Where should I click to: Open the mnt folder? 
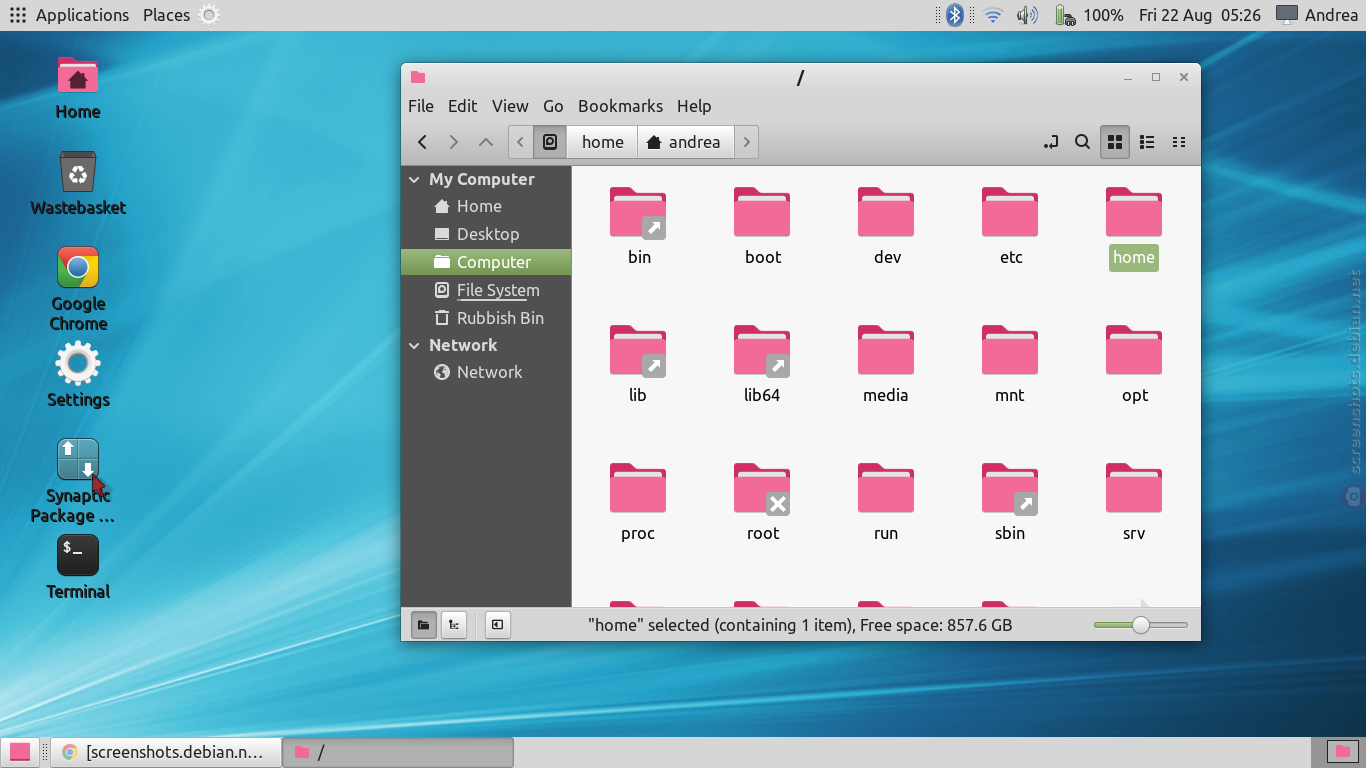1010,352
